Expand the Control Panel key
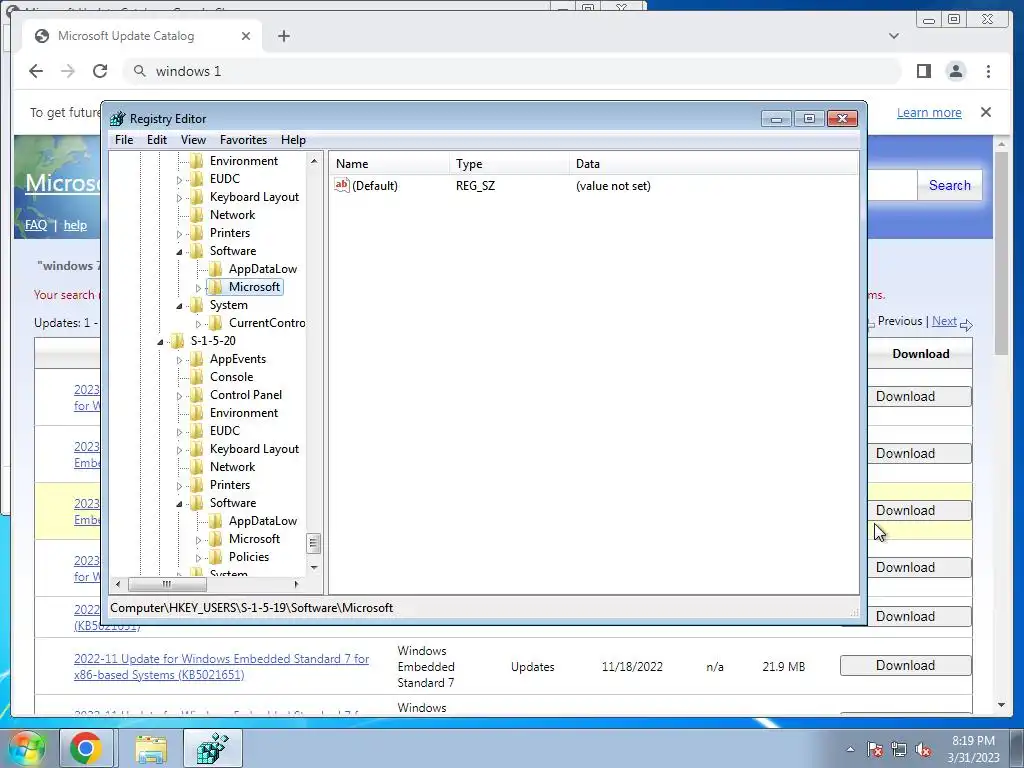This screenshot has width=1024, height=768. coord(180,396)
